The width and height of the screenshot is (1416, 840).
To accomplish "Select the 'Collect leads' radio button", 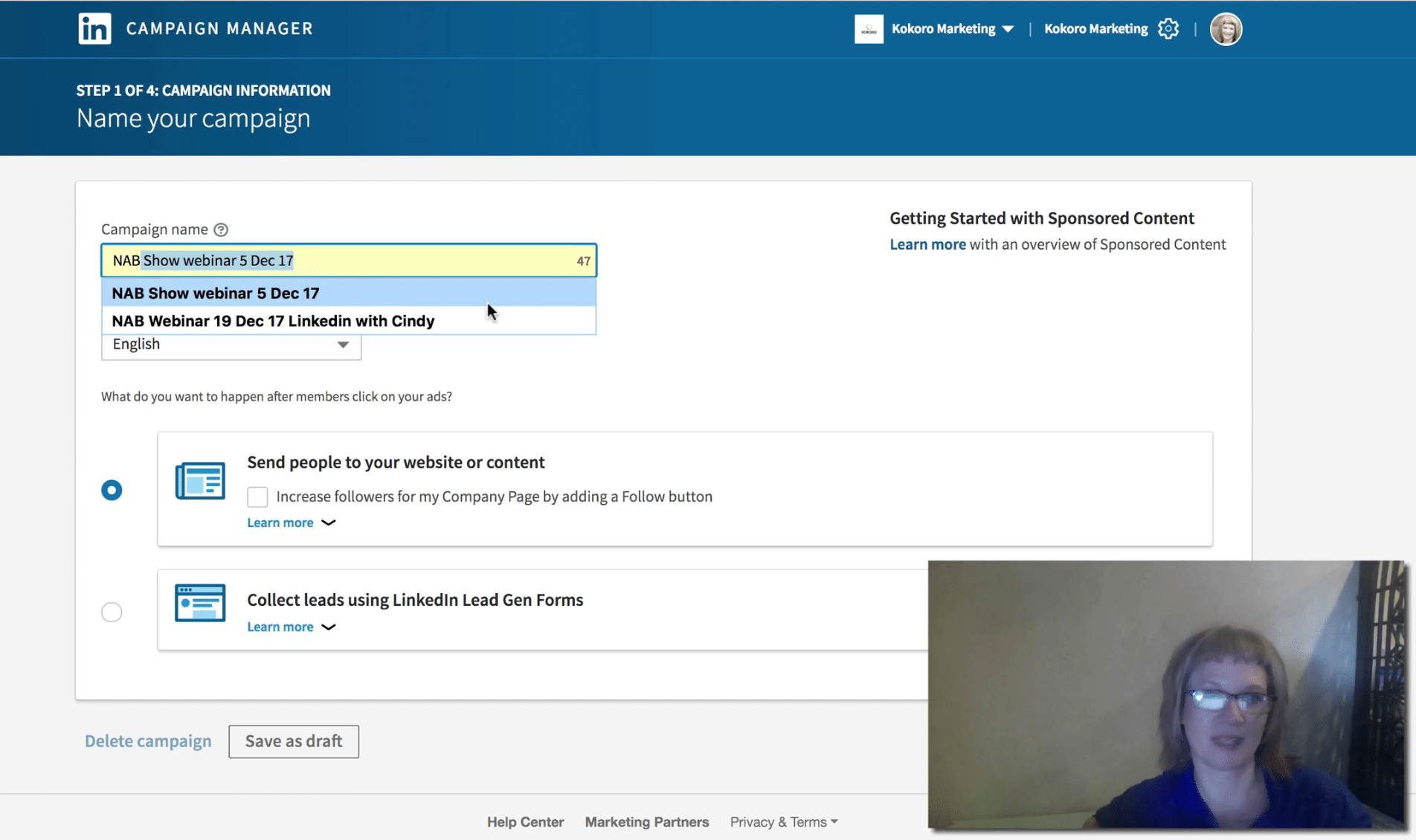I will pyautogui.click(x=112, y=612).
